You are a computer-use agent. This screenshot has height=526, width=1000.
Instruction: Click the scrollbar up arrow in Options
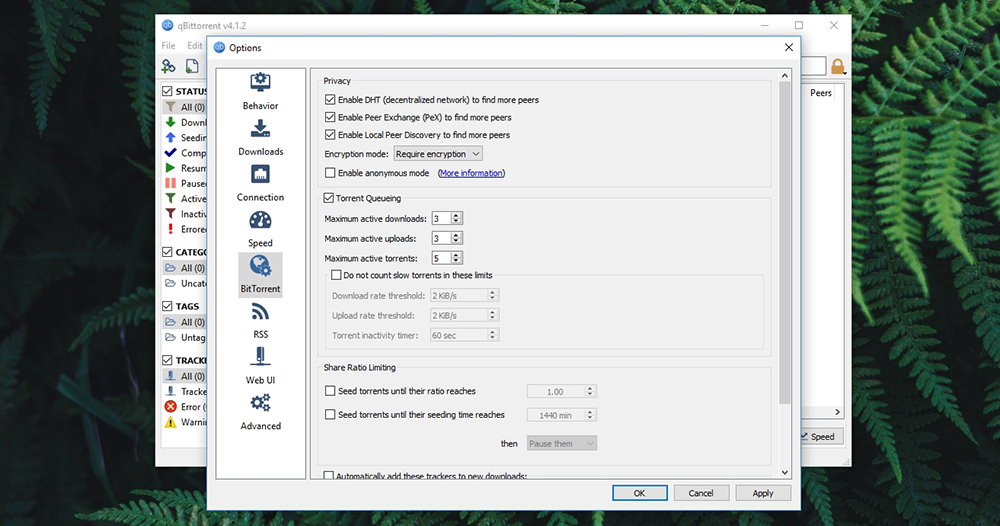click(x=785, y=75)
